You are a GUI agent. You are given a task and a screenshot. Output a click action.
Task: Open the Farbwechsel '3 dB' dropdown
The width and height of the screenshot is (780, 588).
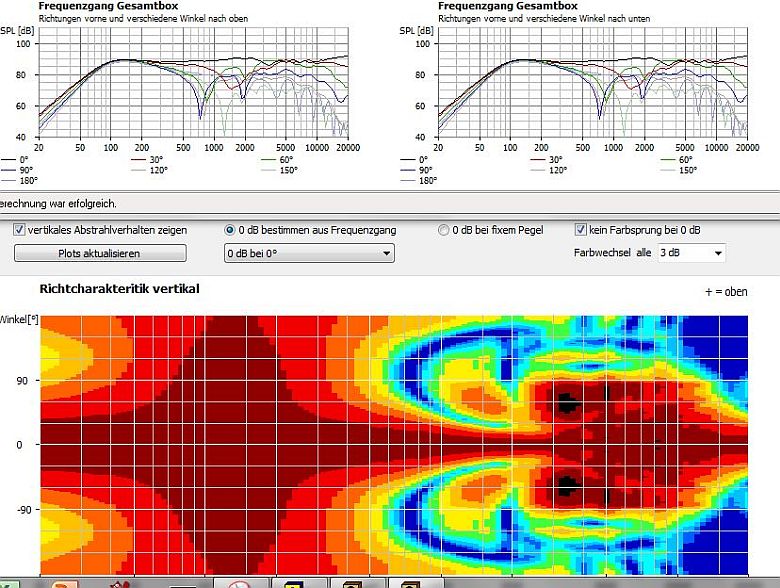pyautogui.click(x=691, y=253)
